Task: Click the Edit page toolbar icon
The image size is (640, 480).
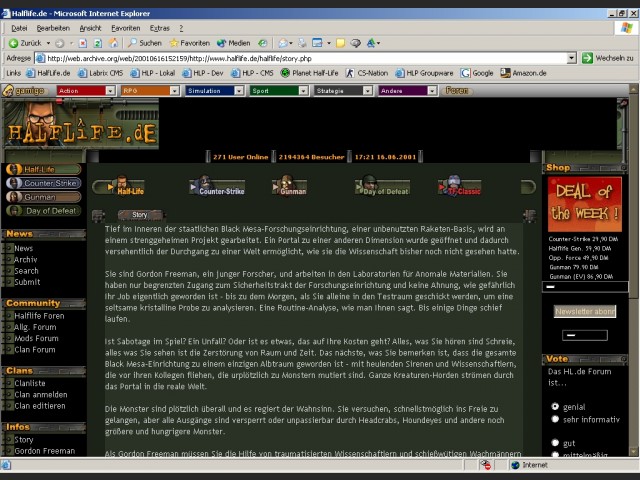Action: pos(317,43)
